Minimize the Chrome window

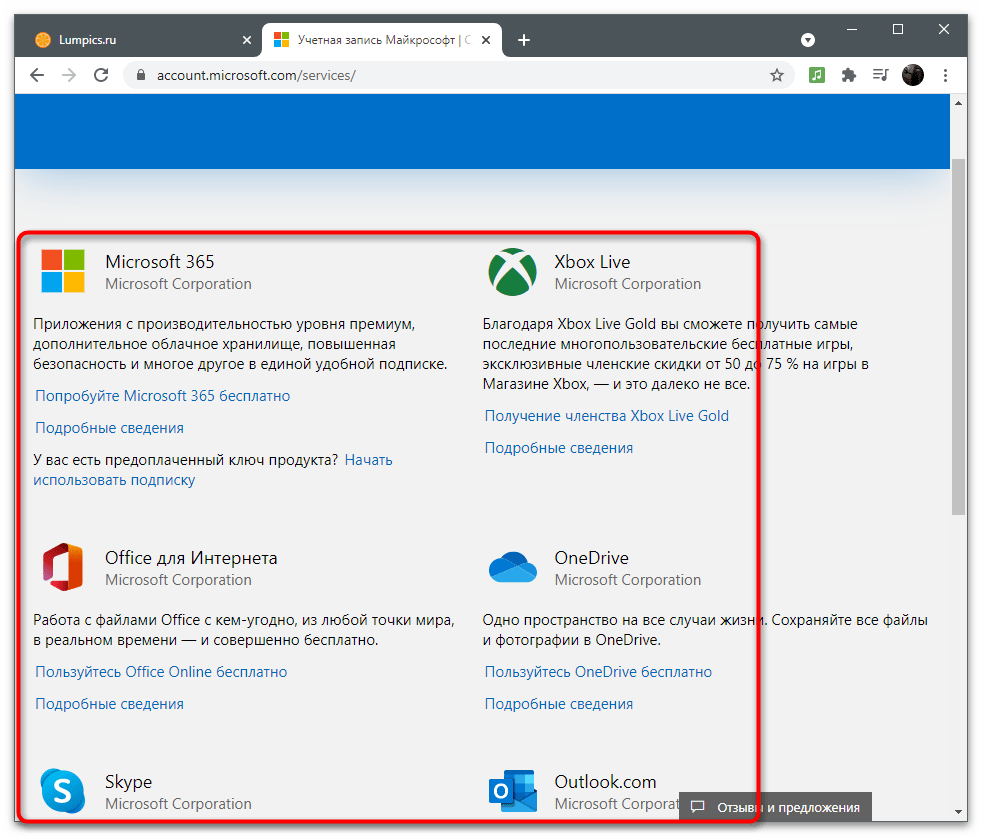(852, 29)
